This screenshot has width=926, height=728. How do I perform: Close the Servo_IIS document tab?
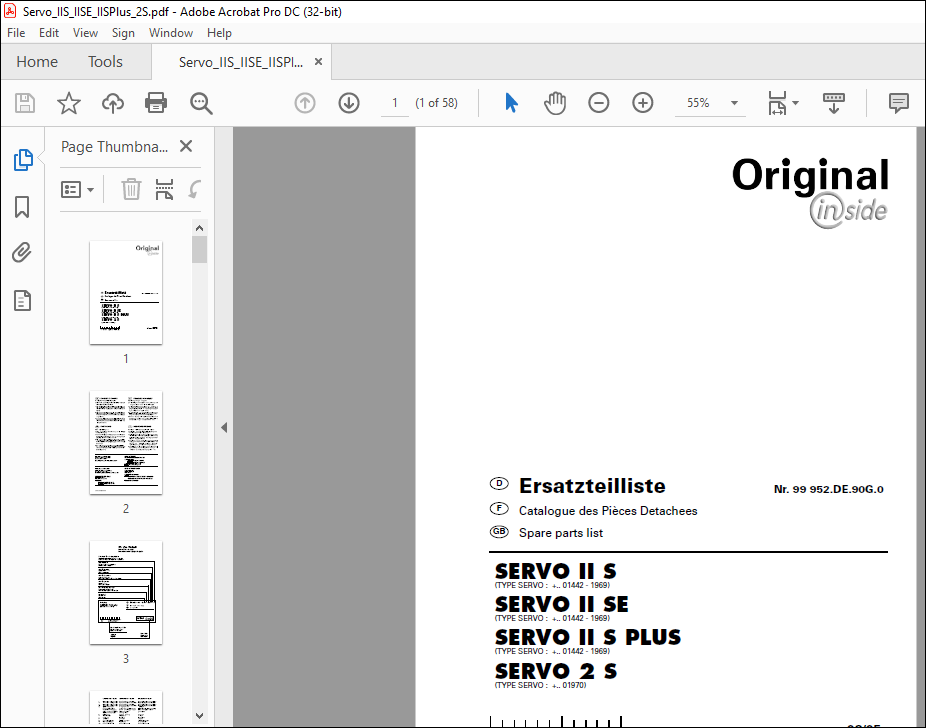pos(318,61)
